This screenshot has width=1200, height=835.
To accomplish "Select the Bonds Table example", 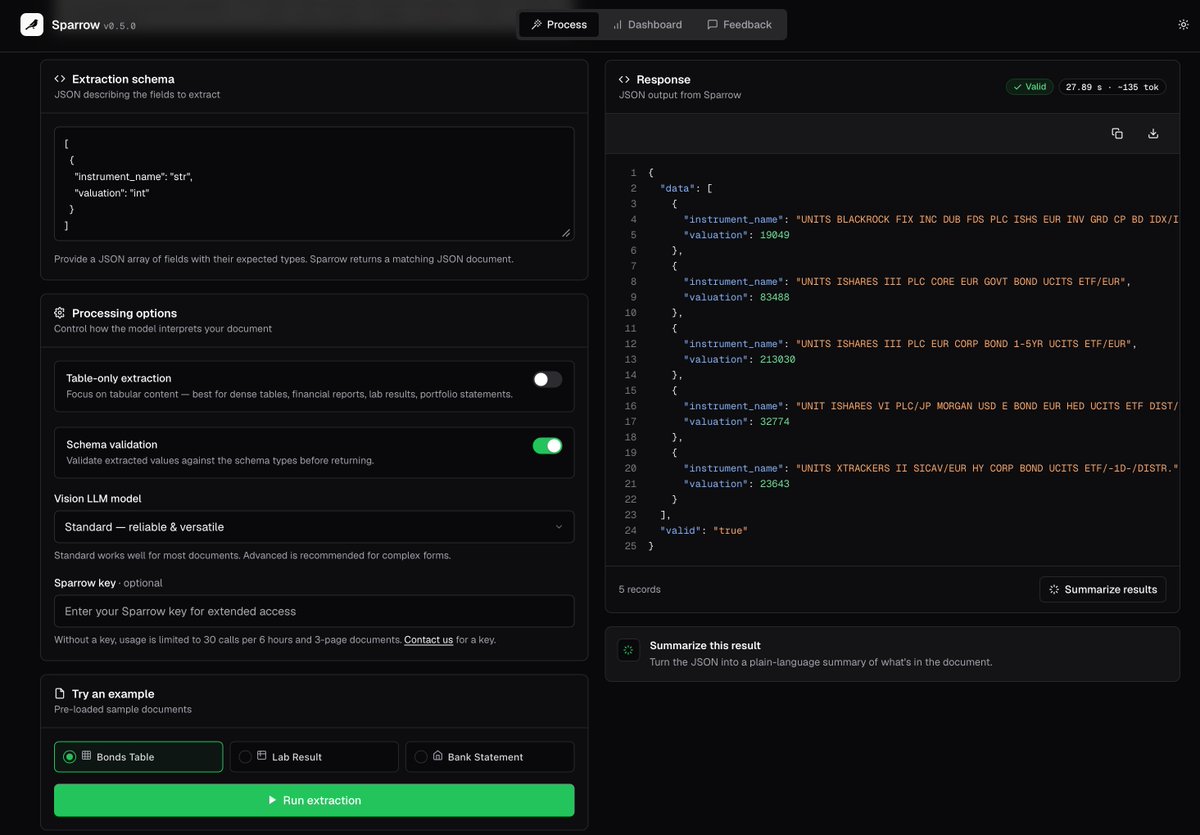I will point(138,757).
